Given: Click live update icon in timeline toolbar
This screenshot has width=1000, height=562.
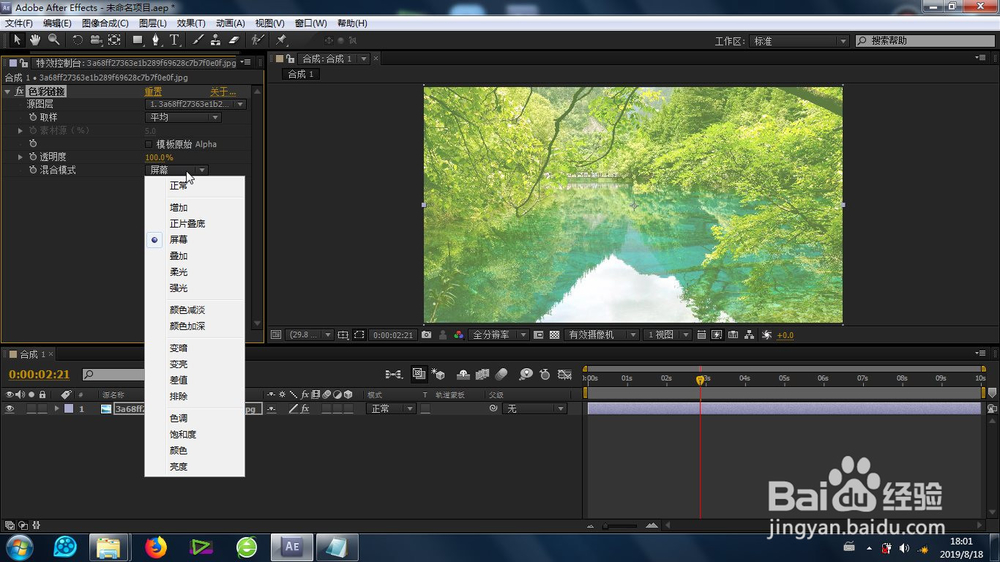Looking at the screenshot, I should tap(418, 374).
